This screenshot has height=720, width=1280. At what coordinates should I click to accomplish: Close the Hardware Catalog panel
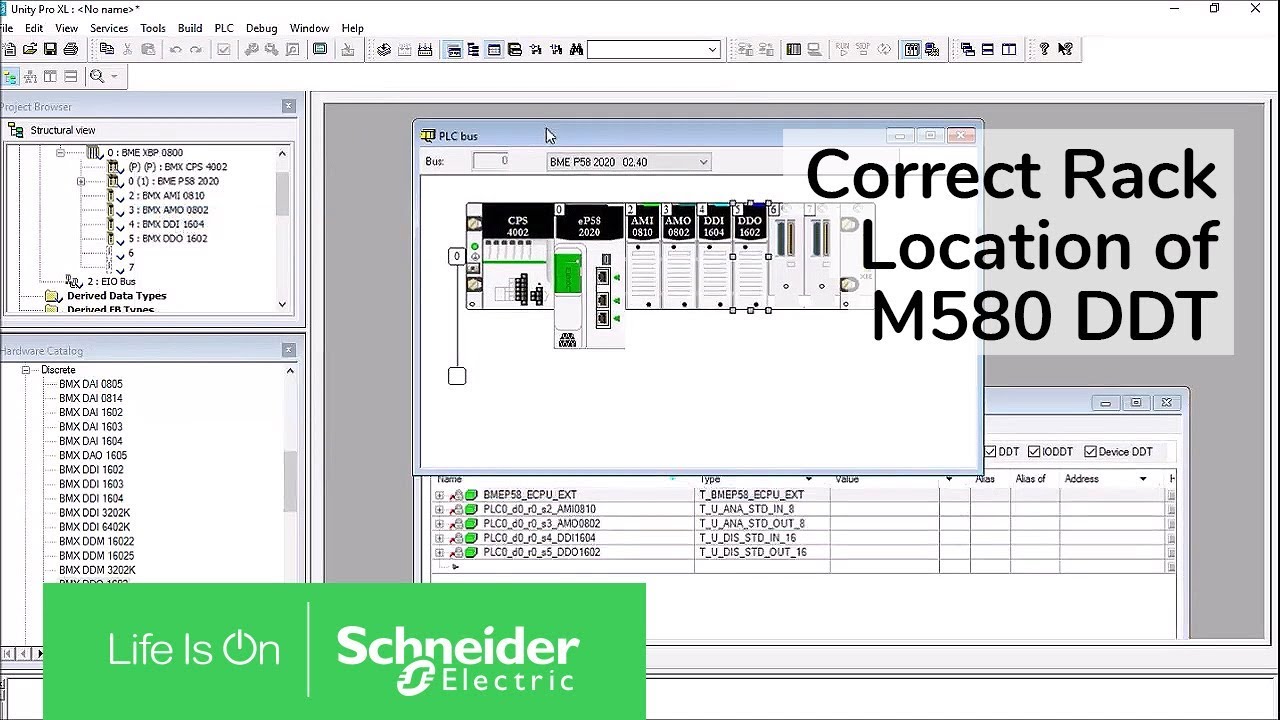[x=289, y=350]
